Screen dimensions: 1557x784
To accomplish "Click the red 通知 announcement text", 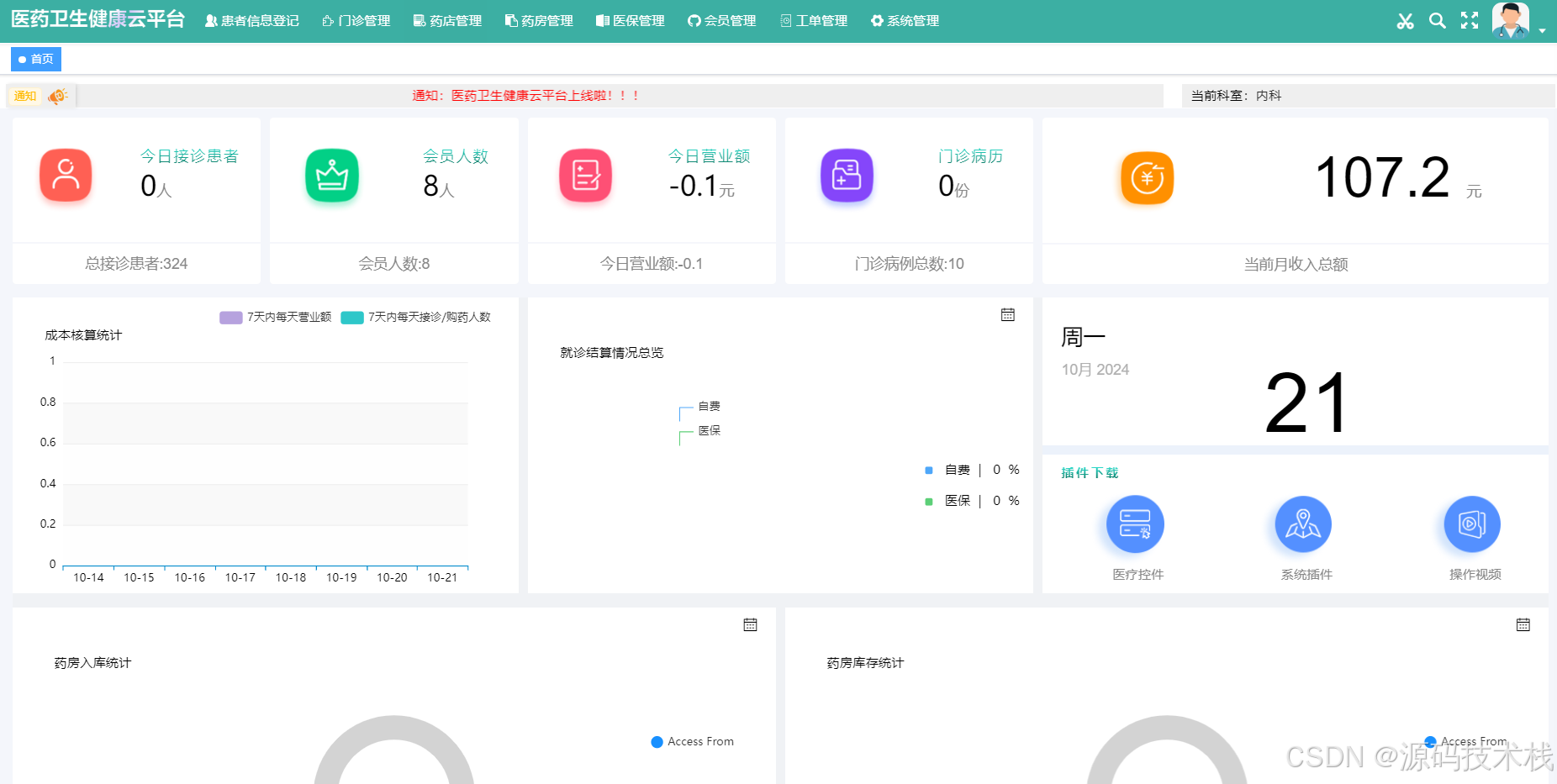I will point(526,96).
